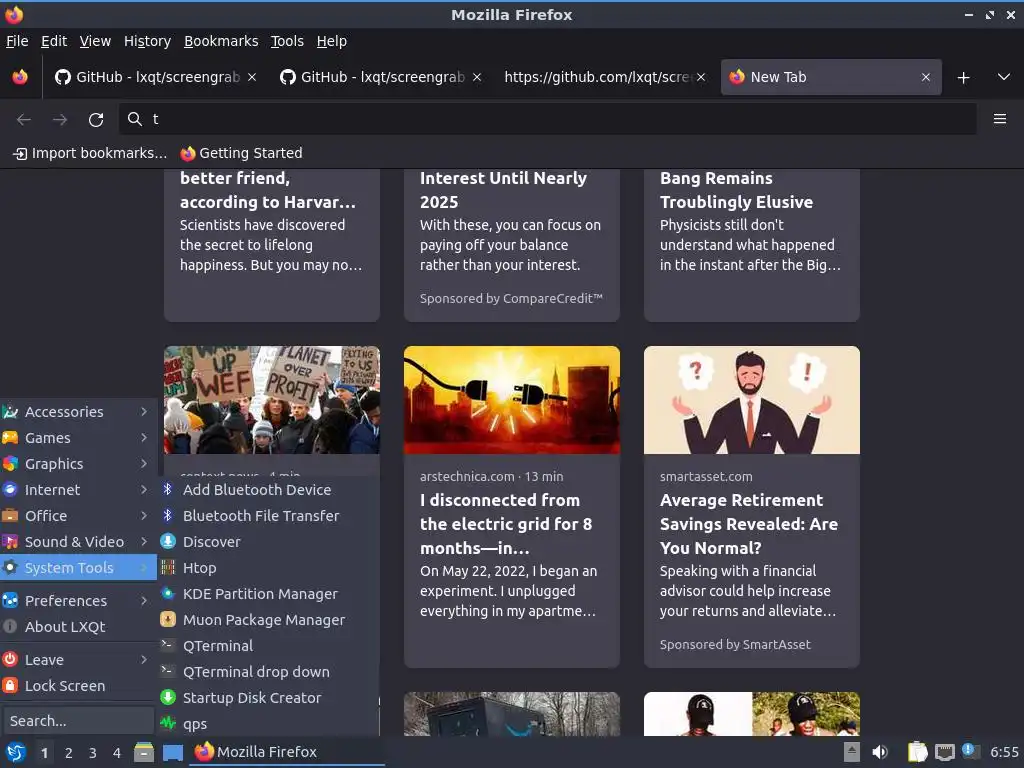Open file manager icon in taskbar
Viewport: 1024px width, 768px height.
144,752
